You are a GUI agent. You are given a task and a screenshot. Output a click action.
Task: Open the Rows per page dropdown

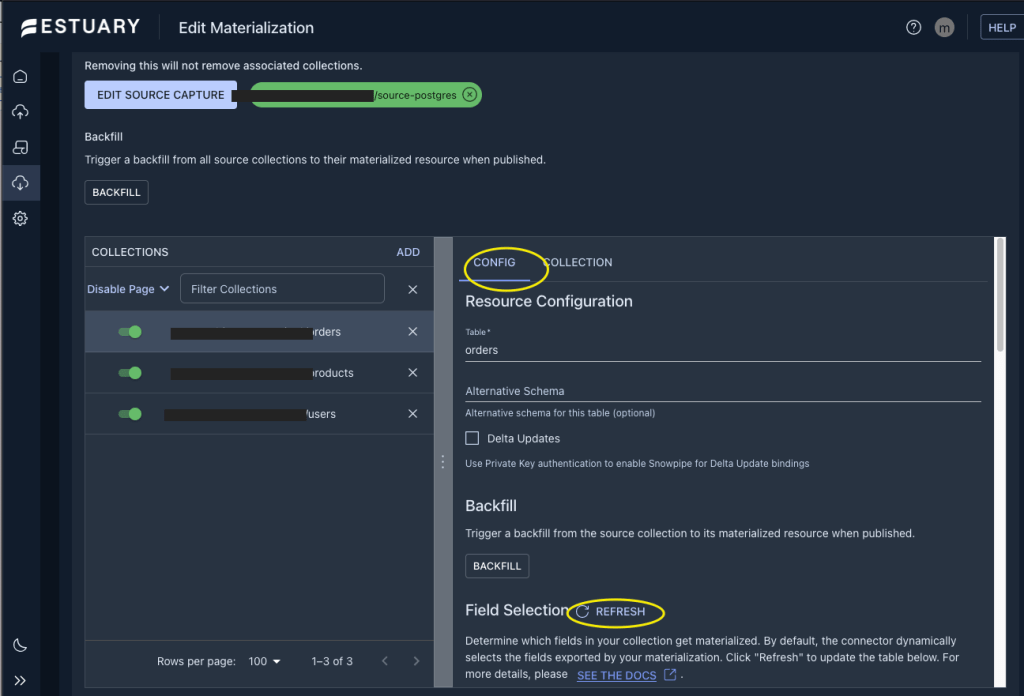pos(265,661)
